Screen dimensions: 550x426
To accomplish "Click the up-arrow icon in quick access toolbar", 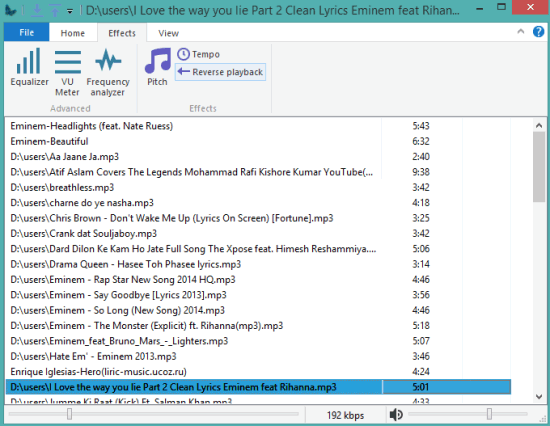I will (55, 11).
